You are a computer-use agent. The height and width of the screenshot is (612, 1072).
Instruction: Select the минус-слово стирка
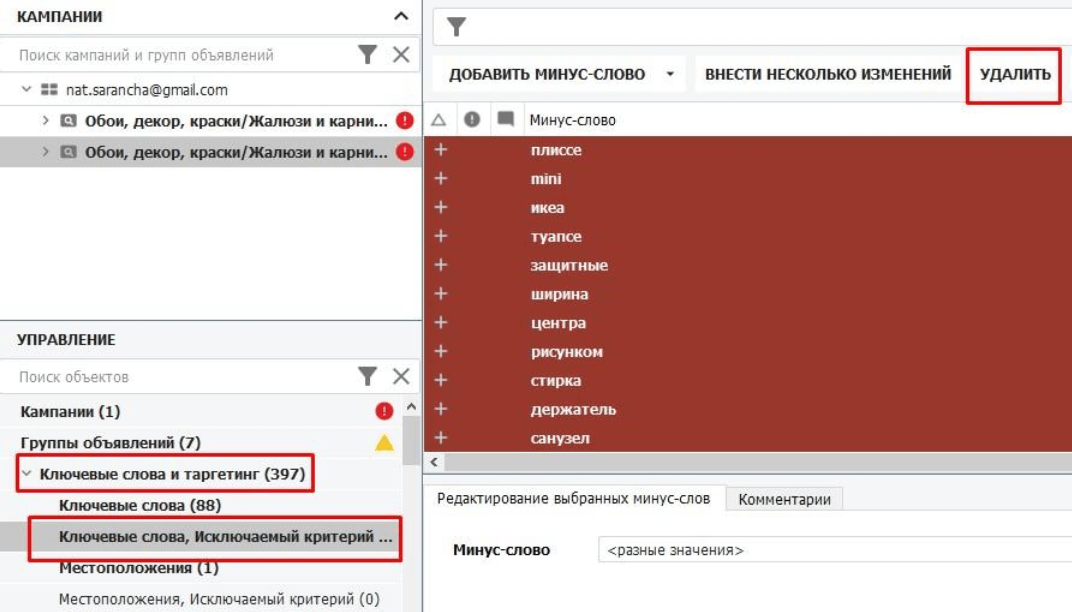pyautogui.click(x=556, y=380)
